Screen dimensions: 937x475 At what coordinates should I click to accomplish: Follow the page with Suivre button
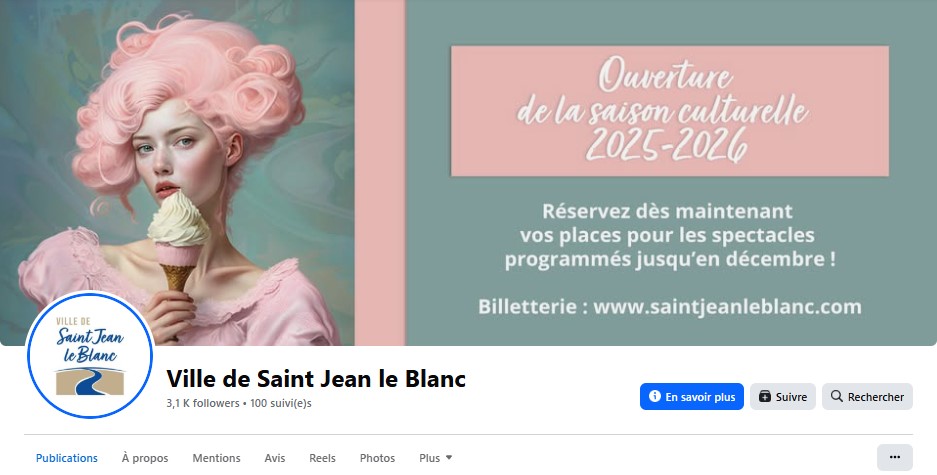click(x=783, y=397)
